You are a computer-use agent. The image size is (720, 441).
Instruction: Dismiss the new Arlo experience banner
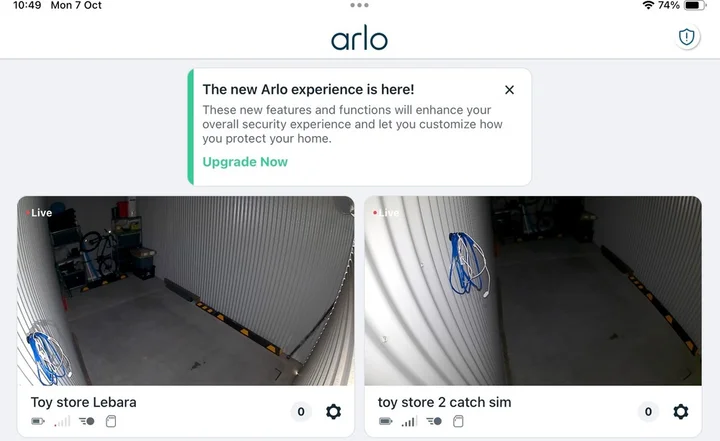click(x=509, y=90)
